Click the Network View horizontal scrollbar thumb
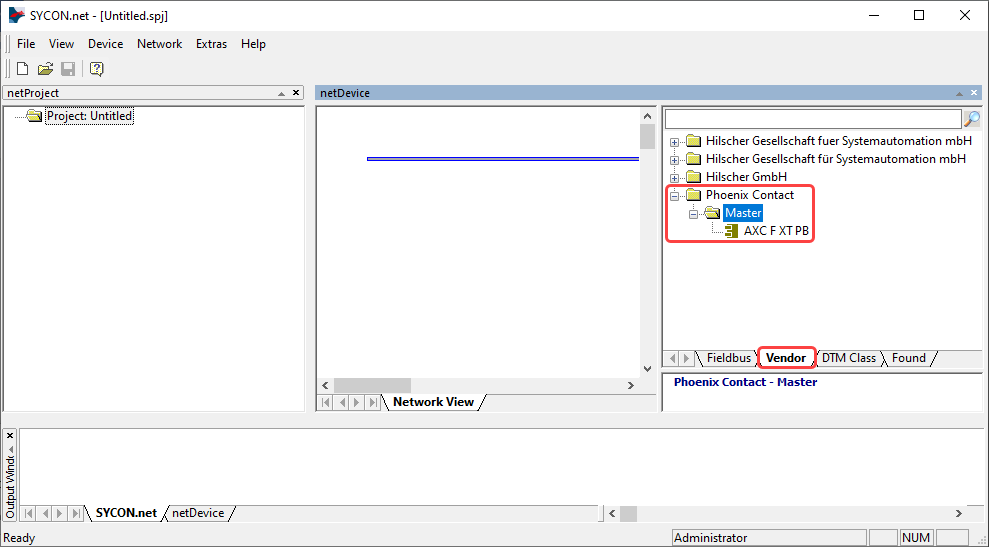The width and height of the screenshot is (989, 547). point(372,385)
